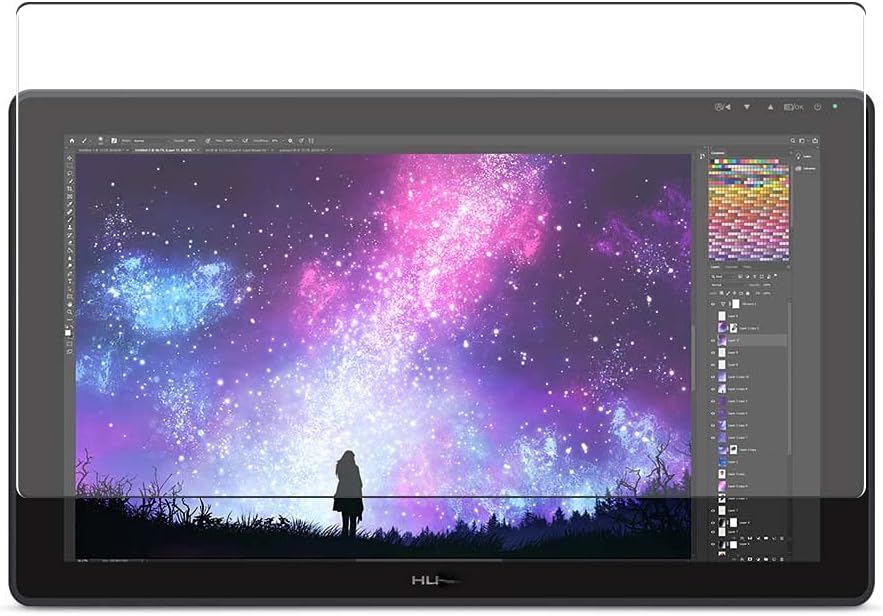Screen dimensions: 883x616
Task: Open smoothing options gear
Action: (290, 141)
